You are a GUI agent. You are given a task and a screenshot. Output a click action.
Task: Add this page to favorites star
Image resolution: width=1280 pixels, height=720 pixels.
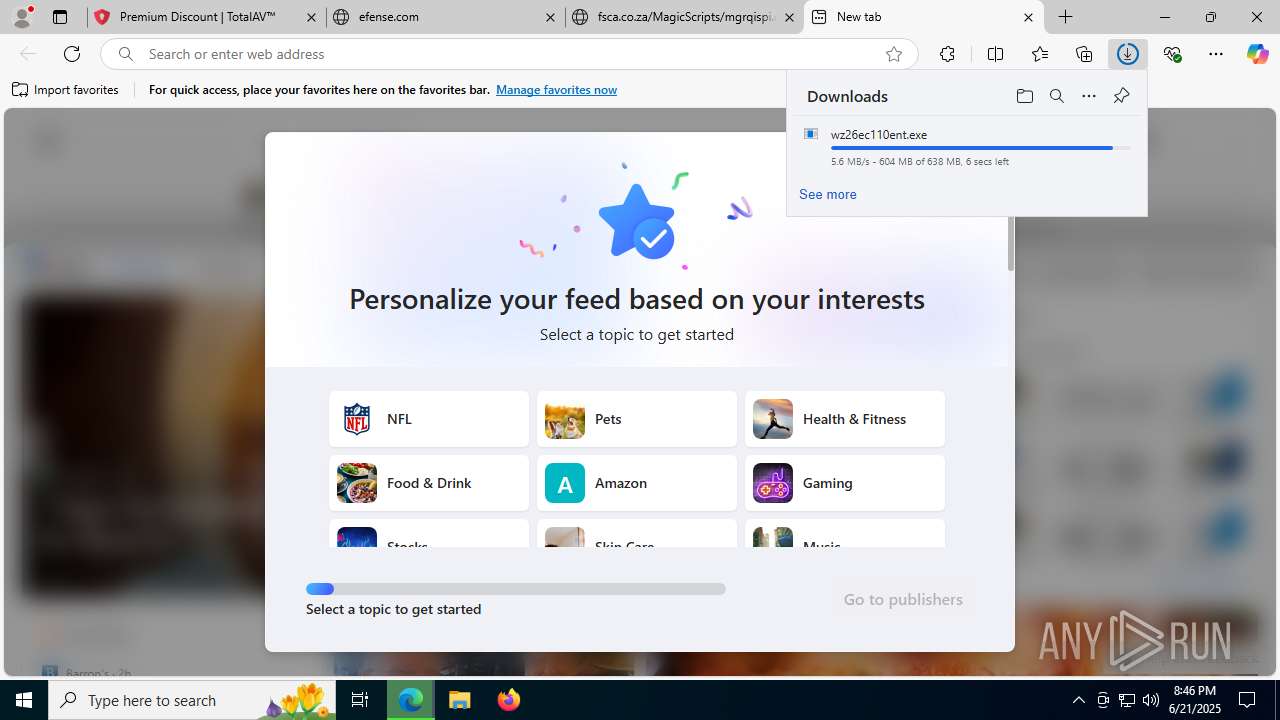[894, 54]
